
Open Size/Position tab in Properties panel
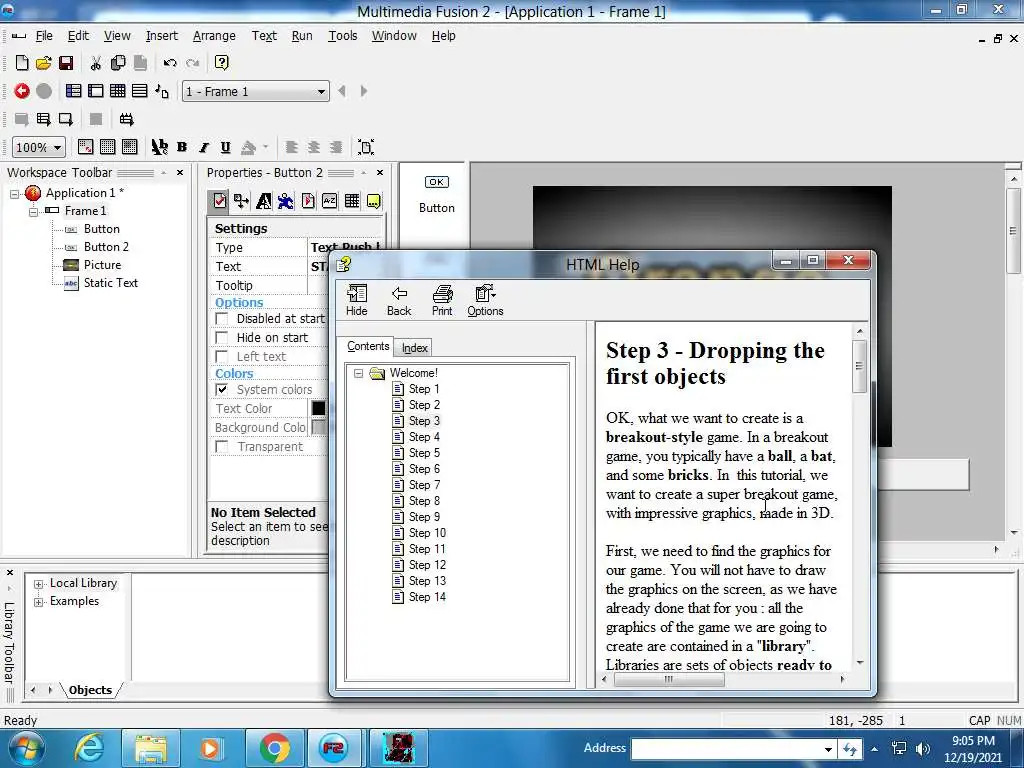point(242,201)
